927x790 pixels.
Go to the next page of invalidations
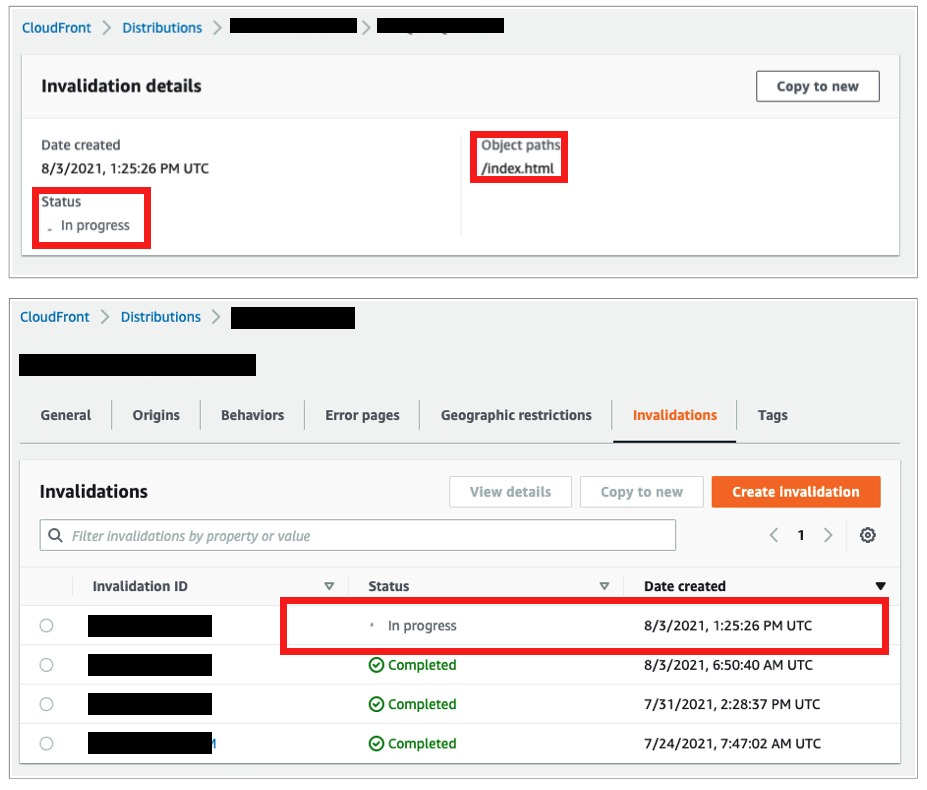[828, 535]
